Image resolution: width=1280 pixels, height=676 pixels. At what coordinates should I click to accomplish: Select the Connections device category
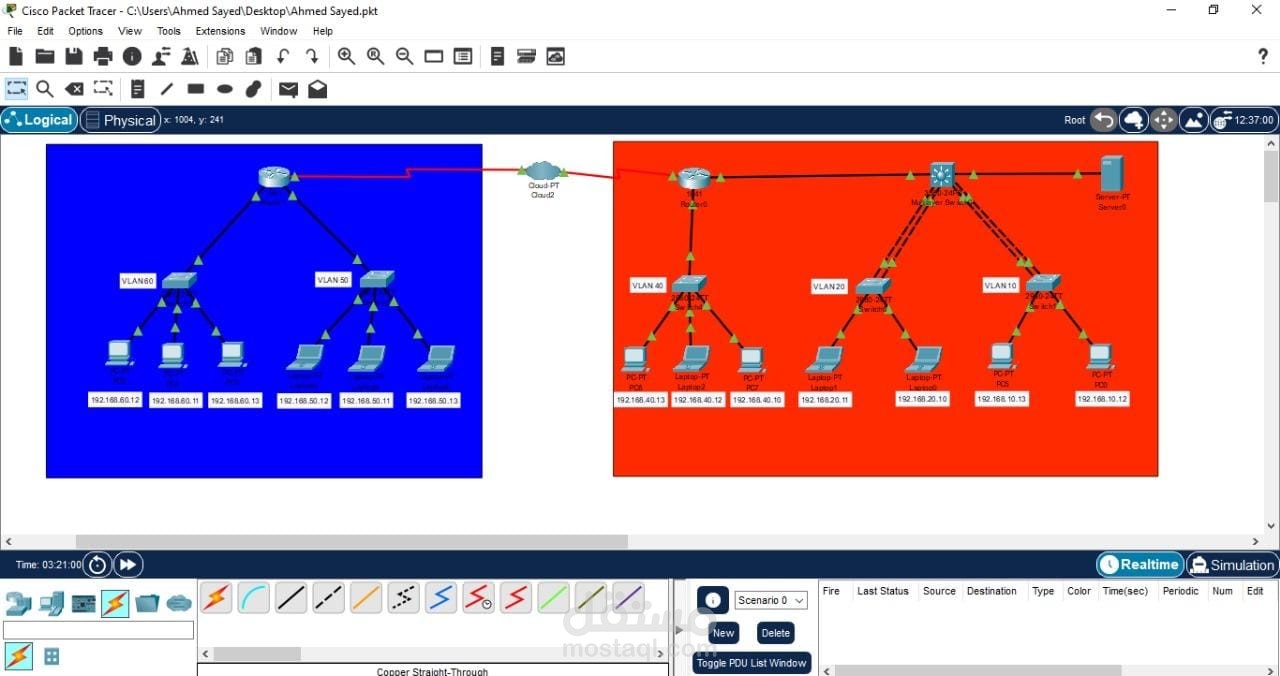pyautogui.click(x=115, y=603)
